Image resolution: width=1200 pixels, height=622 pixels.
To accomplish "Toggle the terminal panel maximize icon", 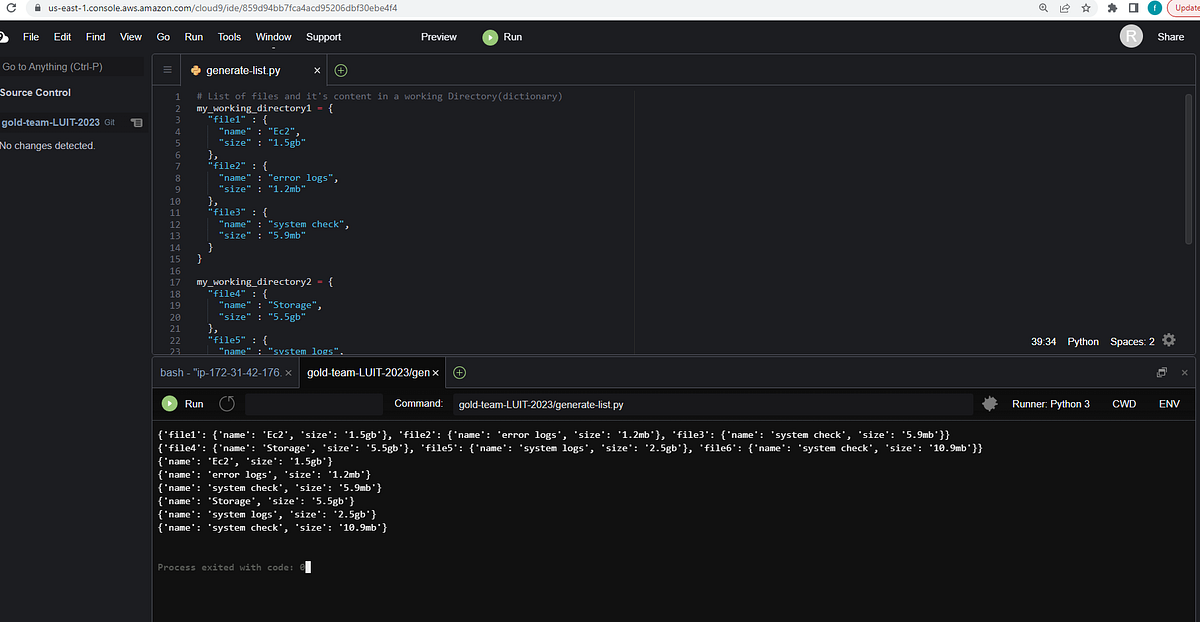I will tap(1162, 371).
